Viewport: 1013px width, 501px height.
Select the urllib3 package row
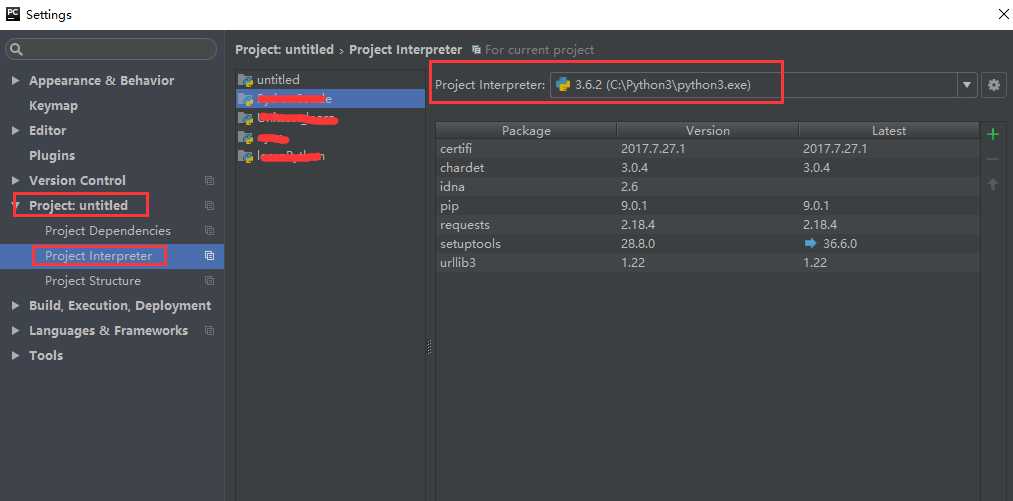[x=707, y=262]
